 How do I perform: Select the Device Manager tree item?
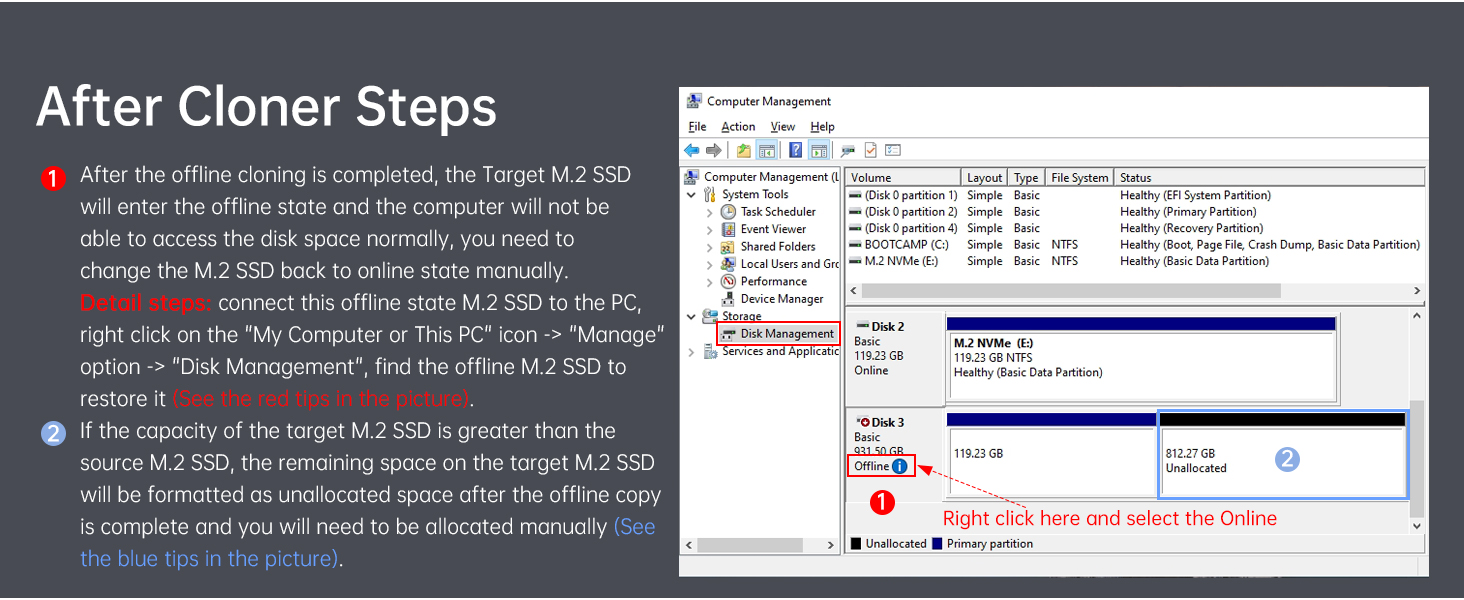[x=782, y=298]
